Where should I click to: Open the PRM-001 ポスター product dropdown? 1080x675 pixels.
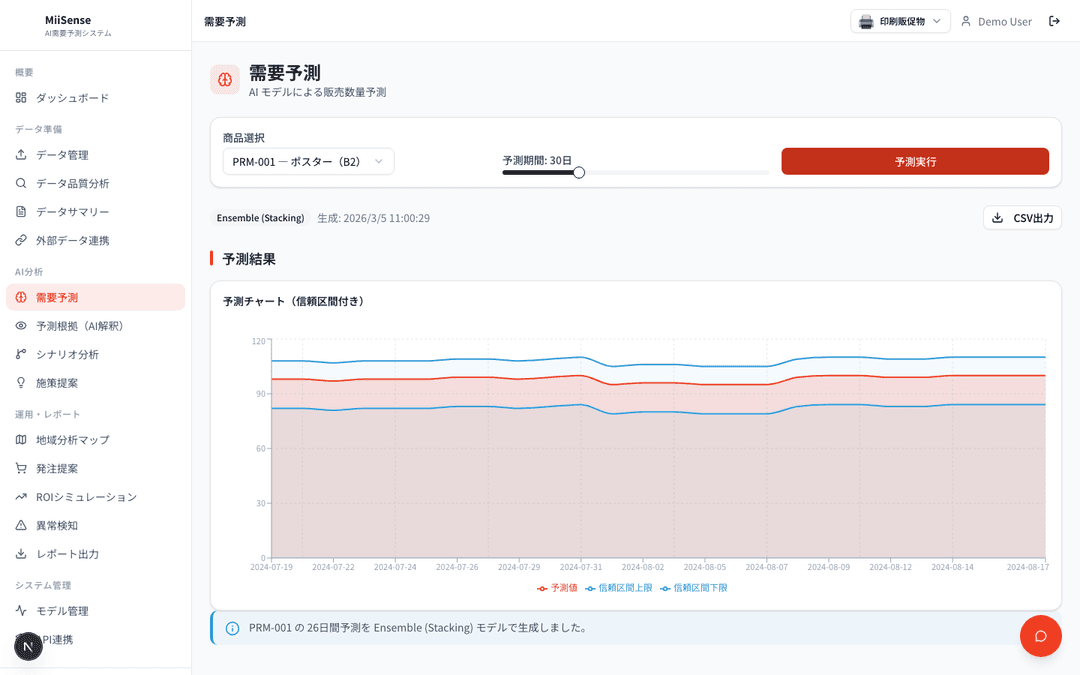tap(309, 162)
